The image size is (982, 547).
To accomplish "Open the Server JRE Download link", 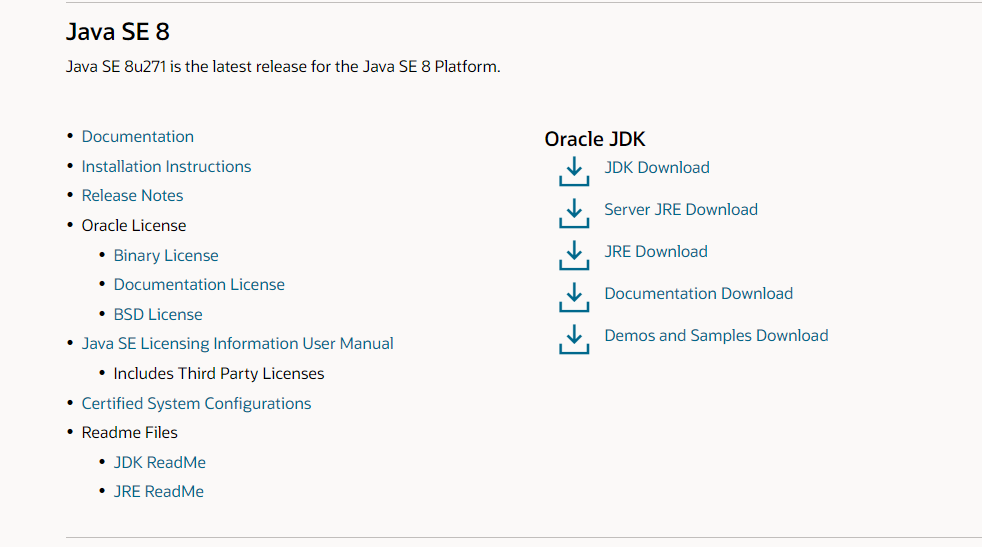I will (x=681, y=209).
